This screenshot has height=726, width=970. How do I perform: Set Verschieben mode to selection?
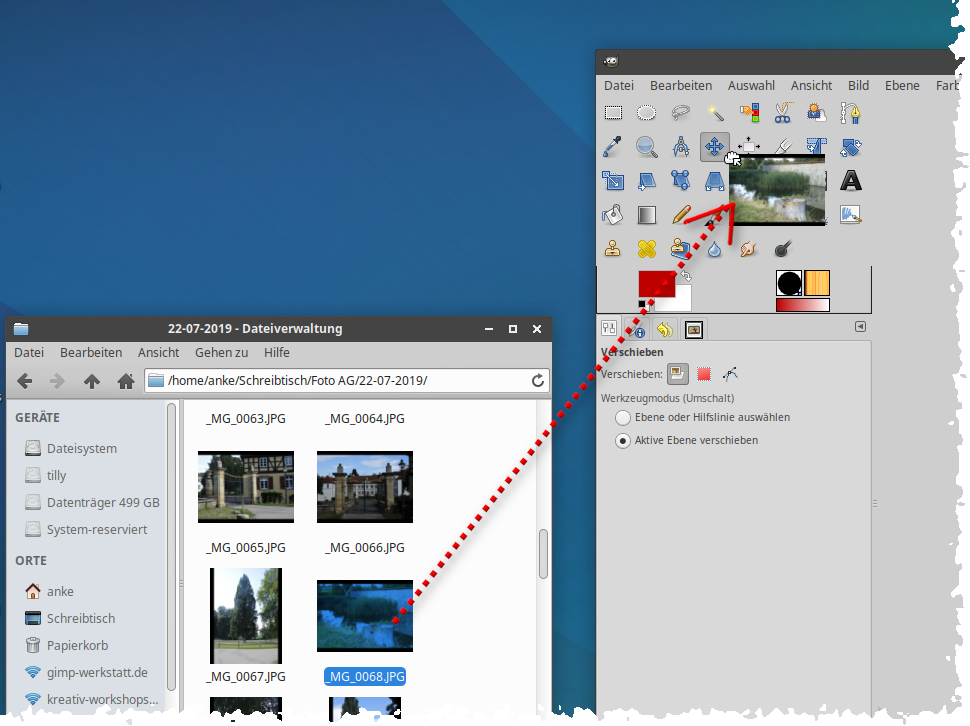click(x=704, y=374)
